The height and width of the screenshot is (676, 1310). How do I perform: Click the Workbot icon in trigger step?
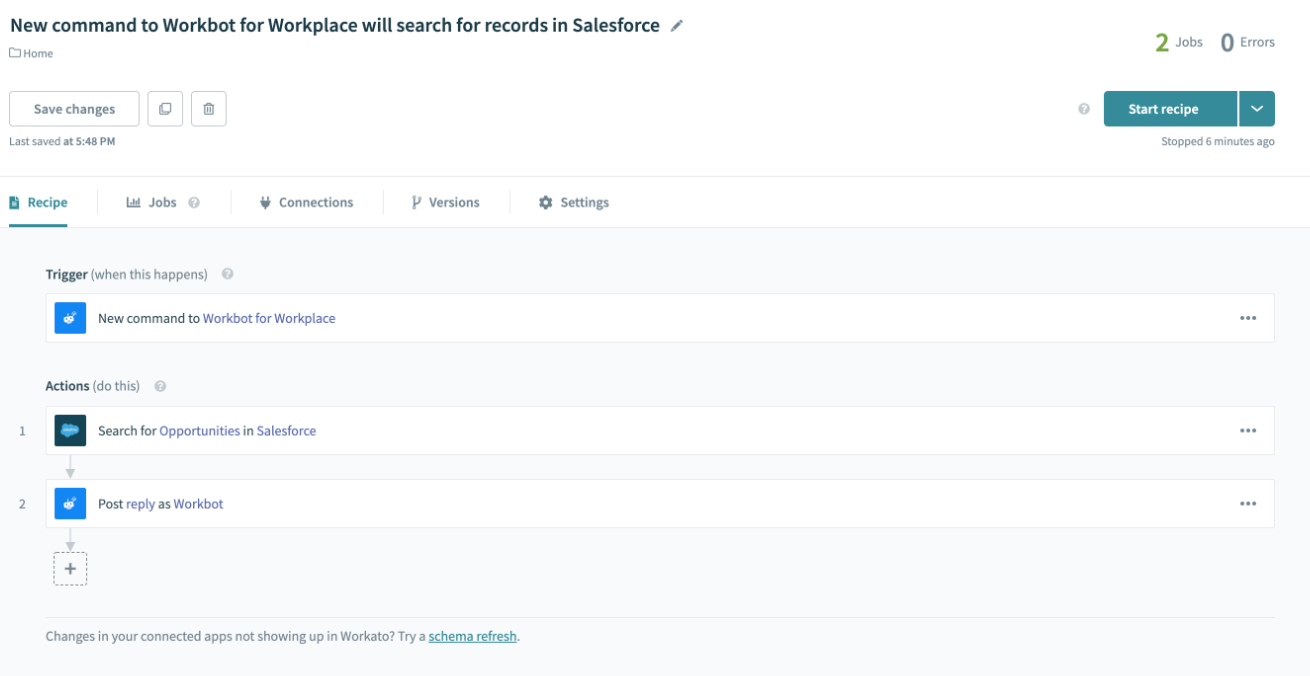click(70, 318)
